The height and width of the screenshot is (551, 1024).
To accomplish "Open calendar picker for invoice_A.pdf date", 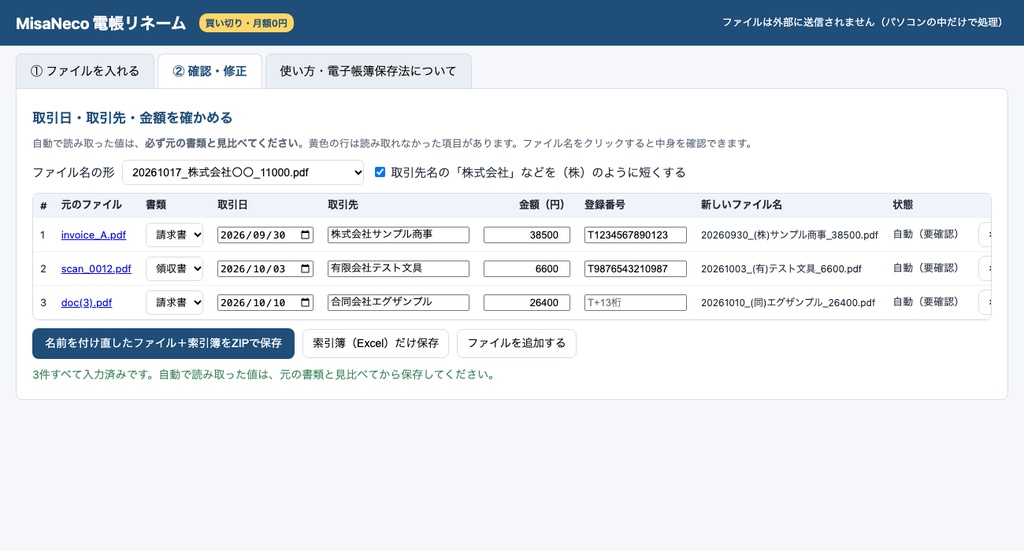I will (305, 235).
